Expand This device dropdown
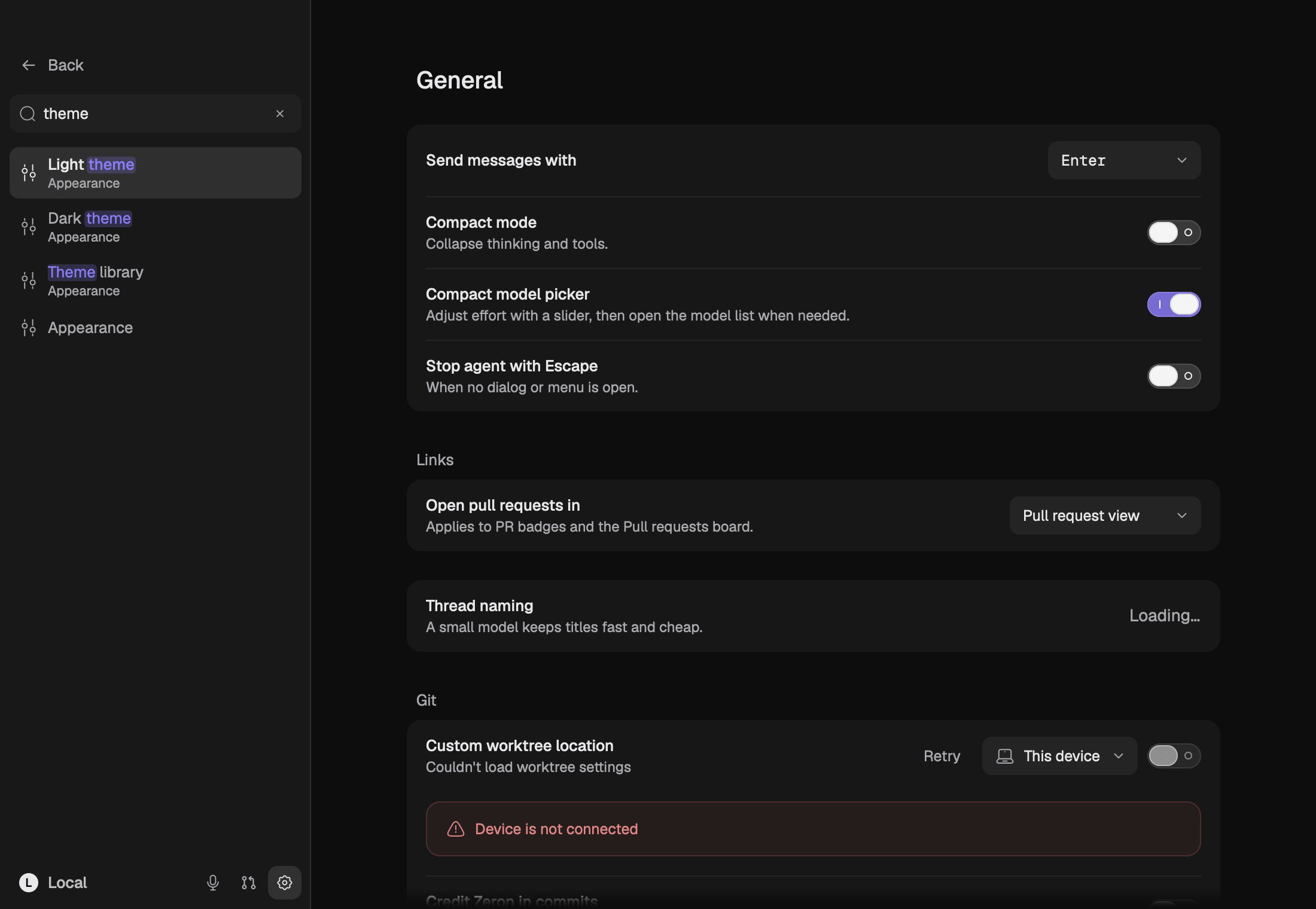 [1060, 756]
